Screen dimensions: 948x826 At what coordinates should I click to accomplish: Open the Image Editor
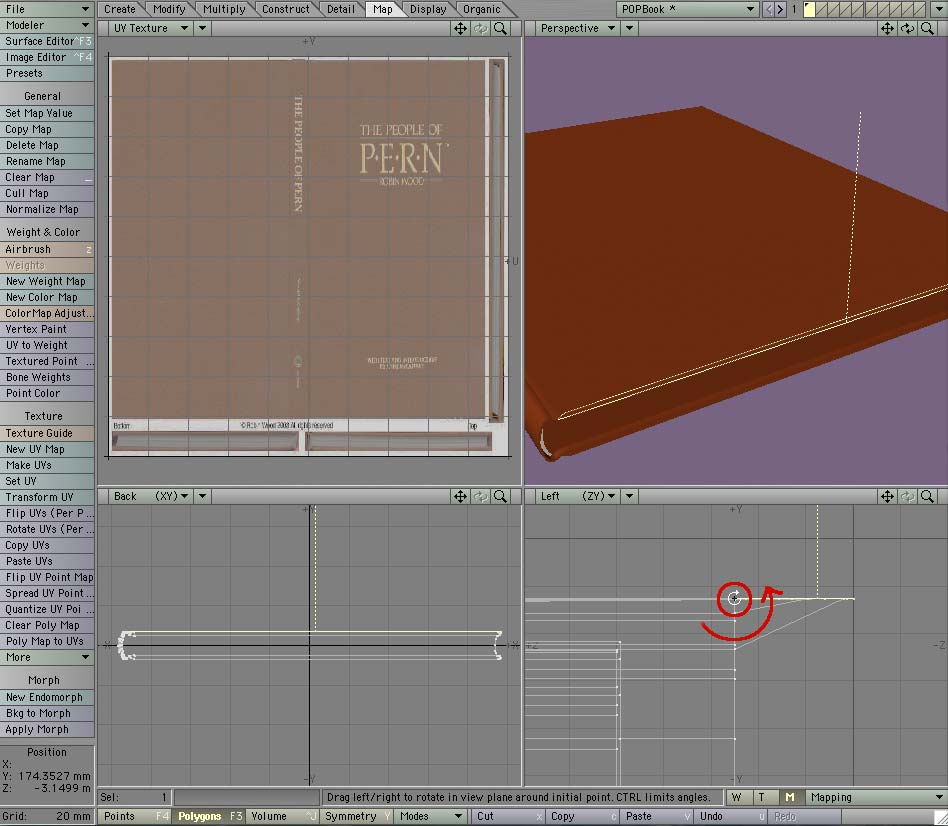pos(47,57)
